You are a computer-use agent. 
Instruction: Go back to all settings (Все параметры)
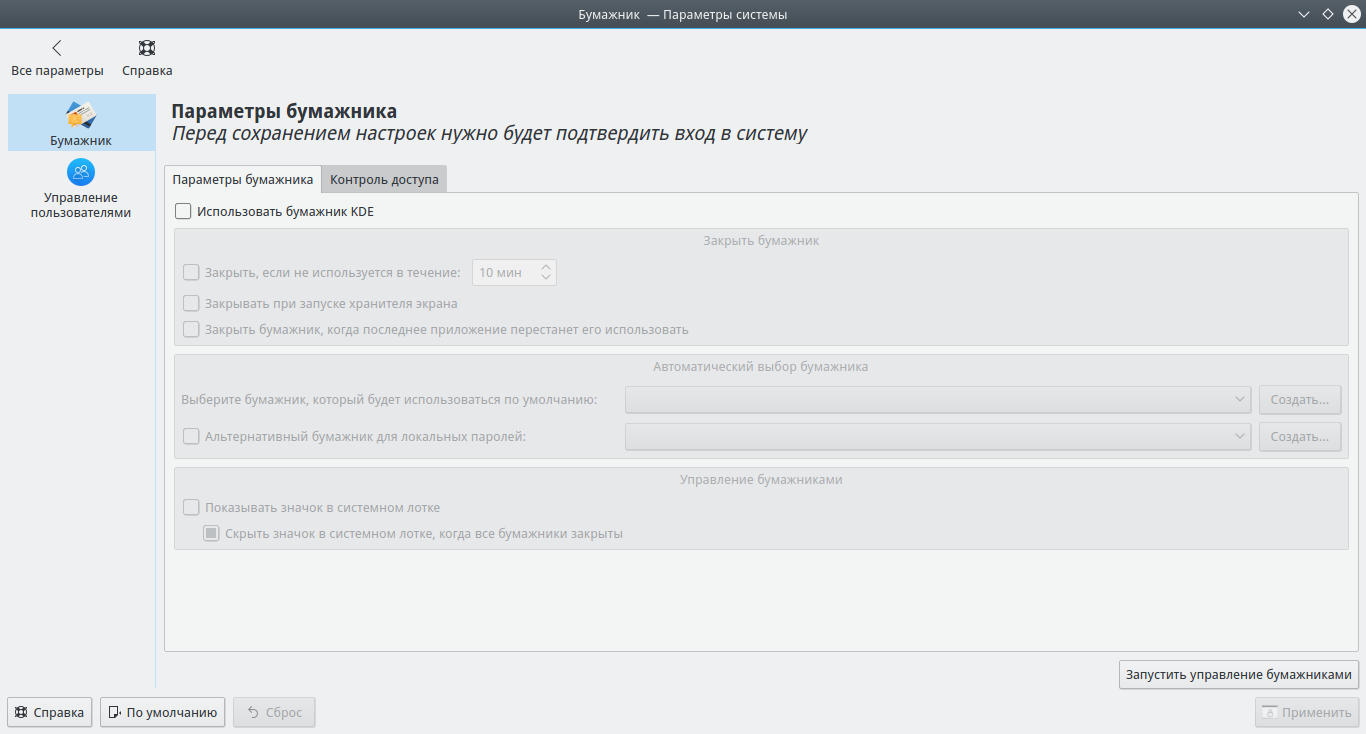tap(57, 59)
